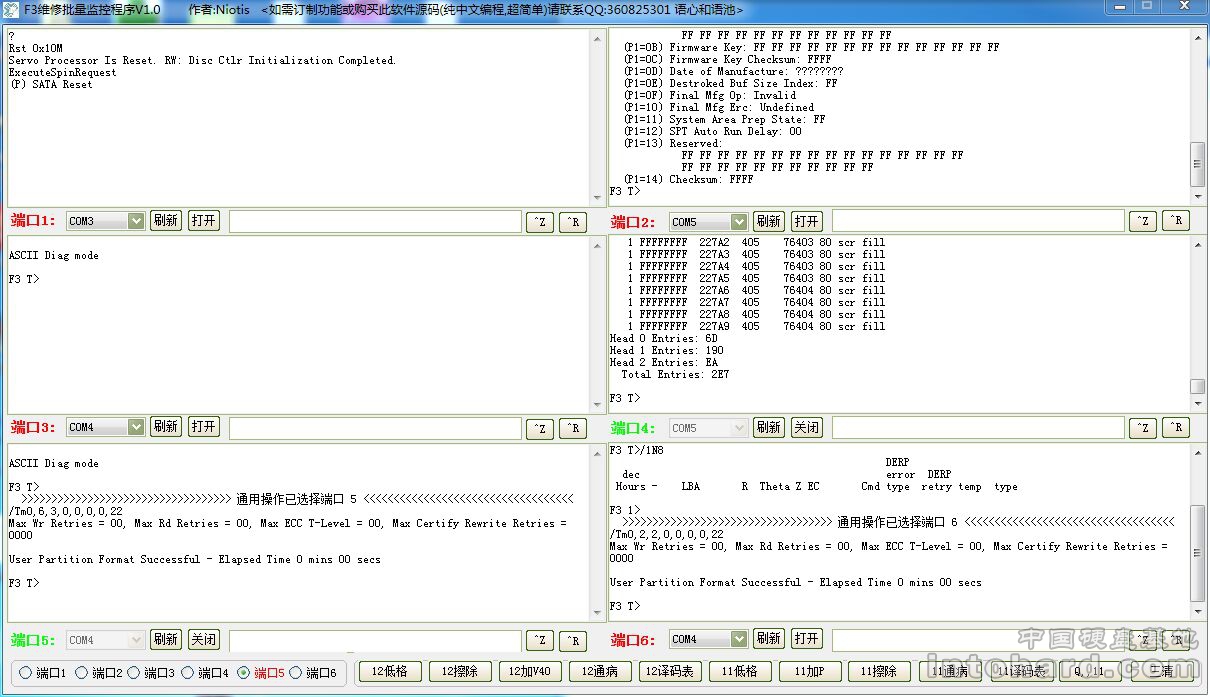The width and height of the screenshot is (1210, 697).
Task: Click the ^R button for port 2
Action: tap(1175, 221)
